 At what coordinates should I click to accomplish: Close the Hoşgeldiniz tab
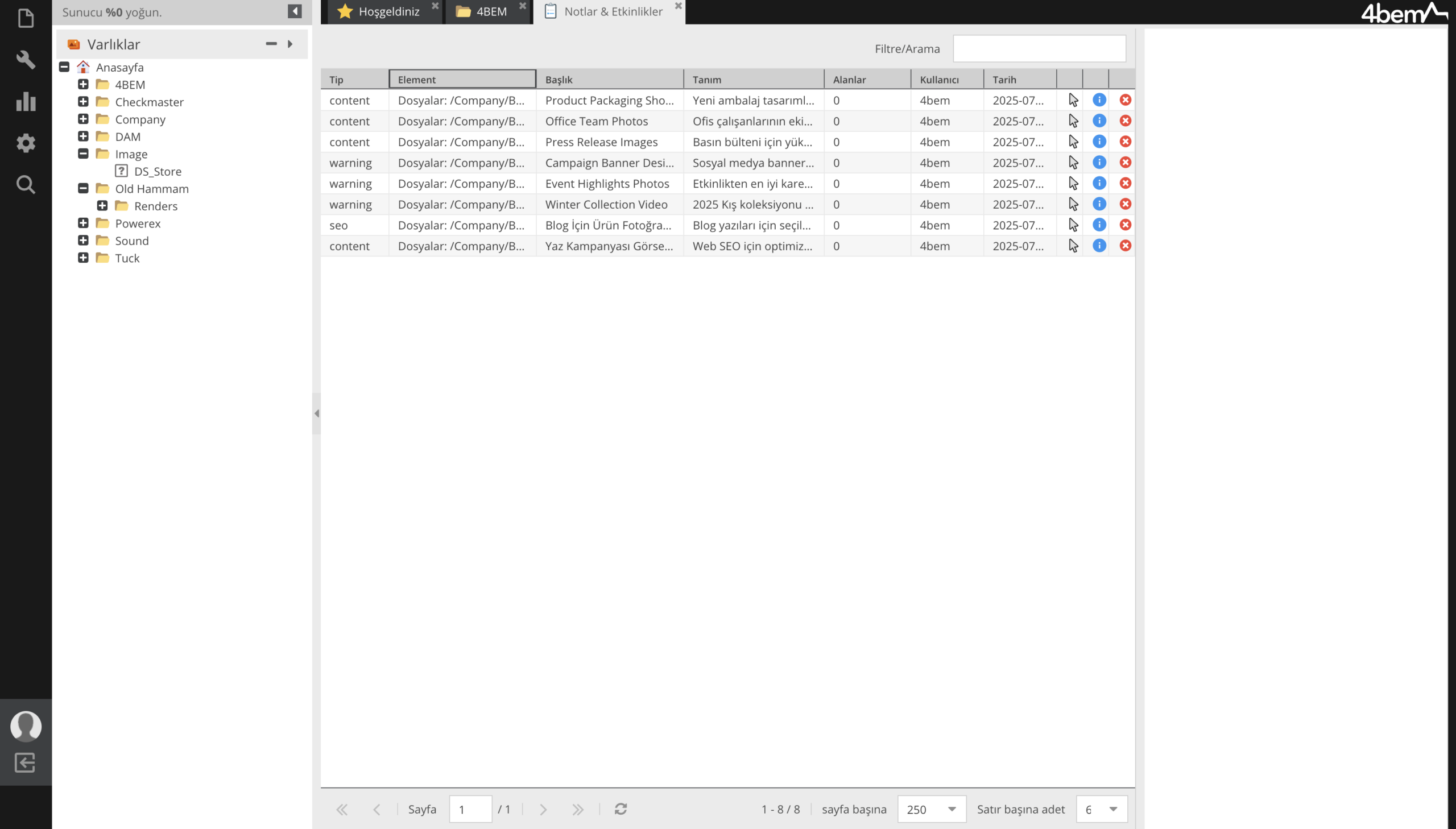click(435, 6)
